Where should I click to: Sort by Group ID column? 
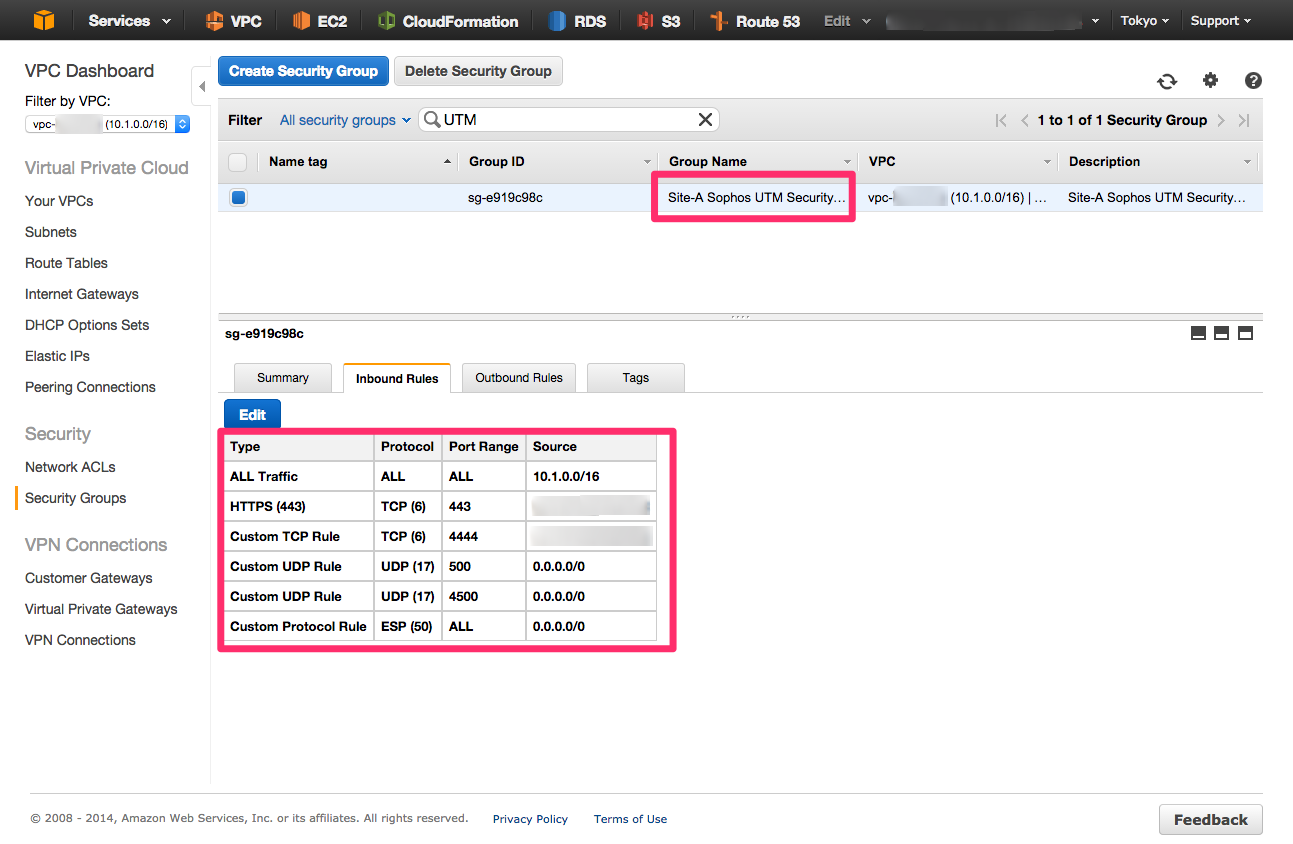[558, 162]
